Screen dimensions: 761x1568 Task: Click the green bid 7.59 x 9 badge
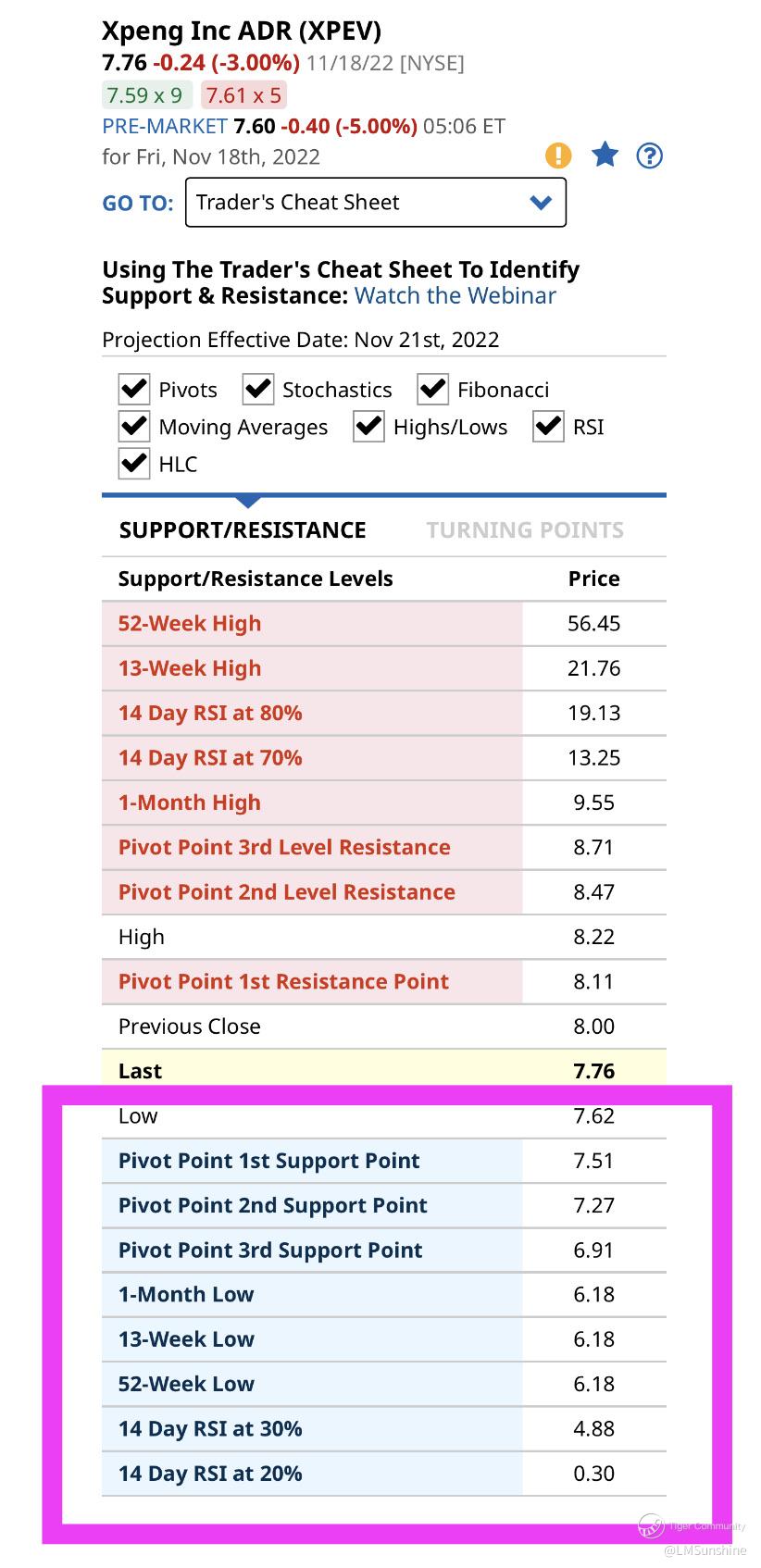point(146,94)
